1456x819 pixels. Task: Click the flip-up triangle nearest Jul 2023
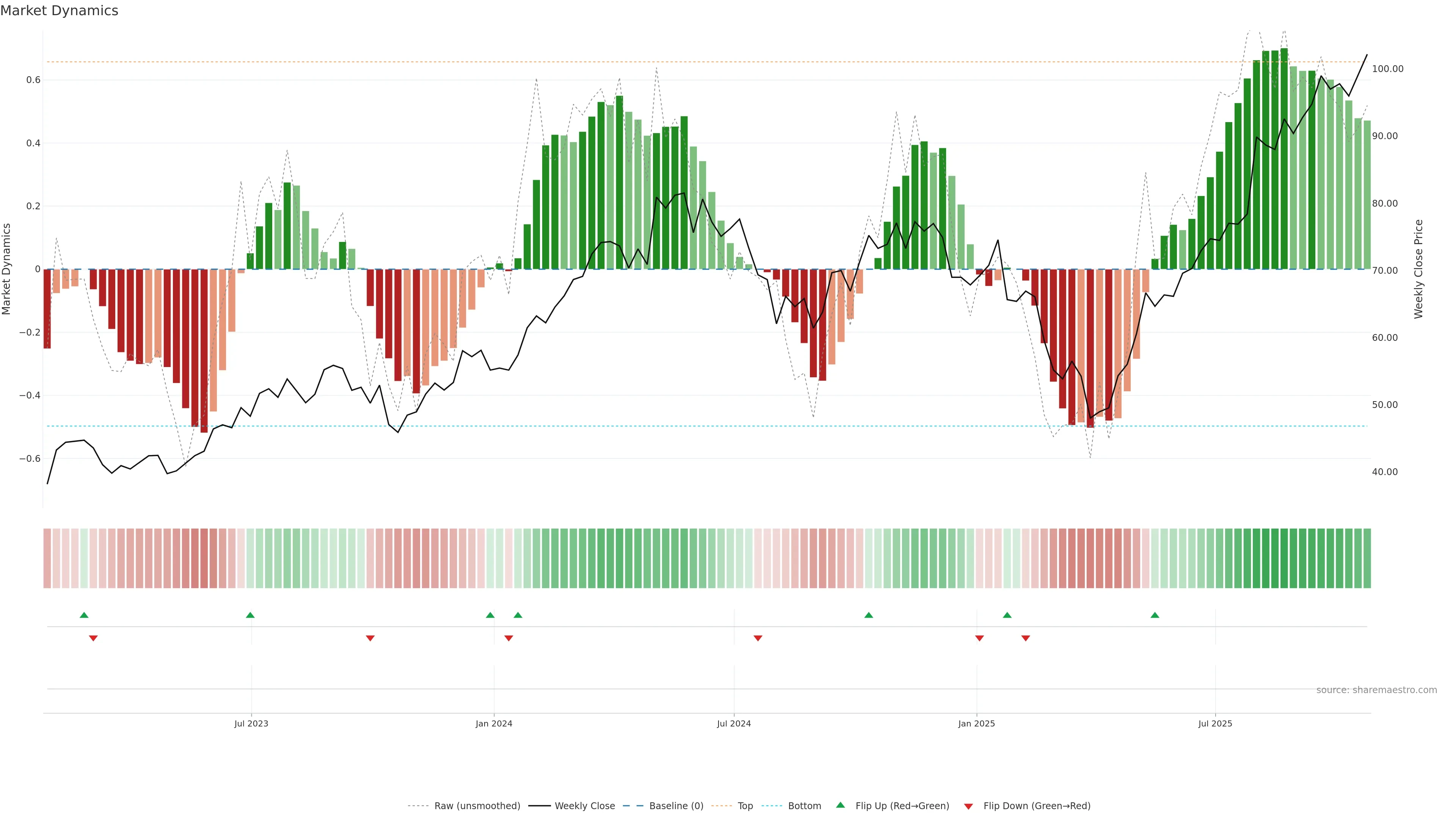click(250, 615)
